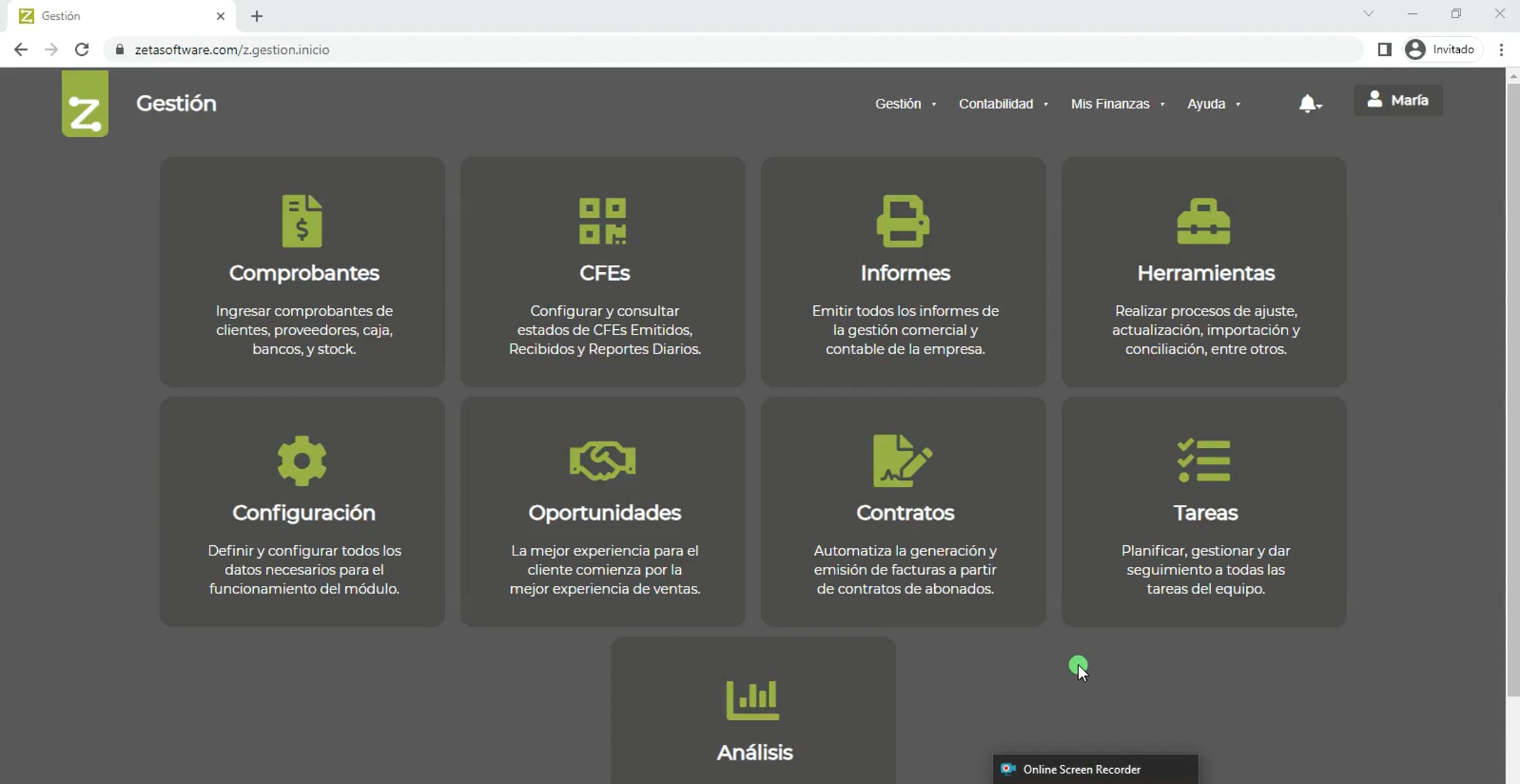Expand the Mis Finanzas dropdown
1520x784 pixels.
click(x=1118, y=104)
